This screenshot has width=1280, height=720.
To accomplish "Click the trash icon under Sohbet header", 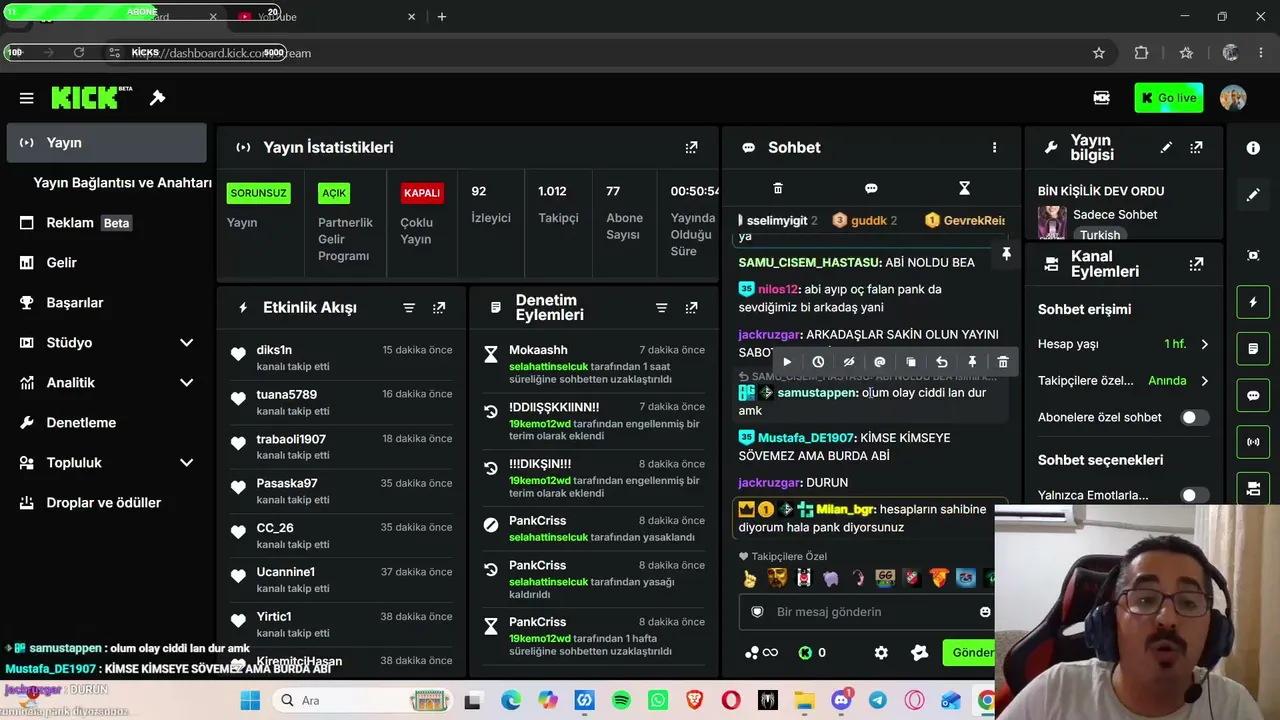I will tap(778, 188).
